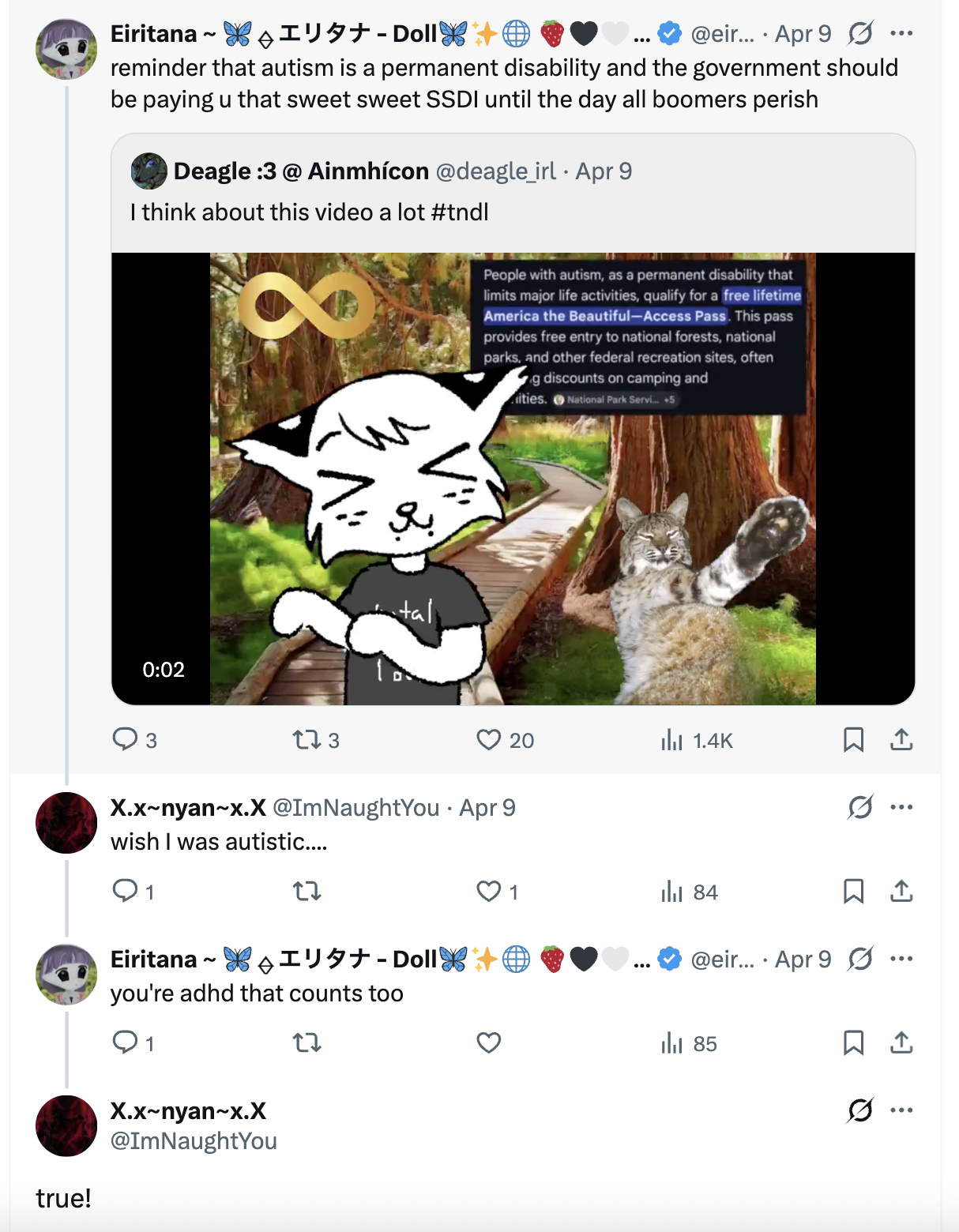Open more options on main post
The image size is (959, 1232).
pos(901,34)
